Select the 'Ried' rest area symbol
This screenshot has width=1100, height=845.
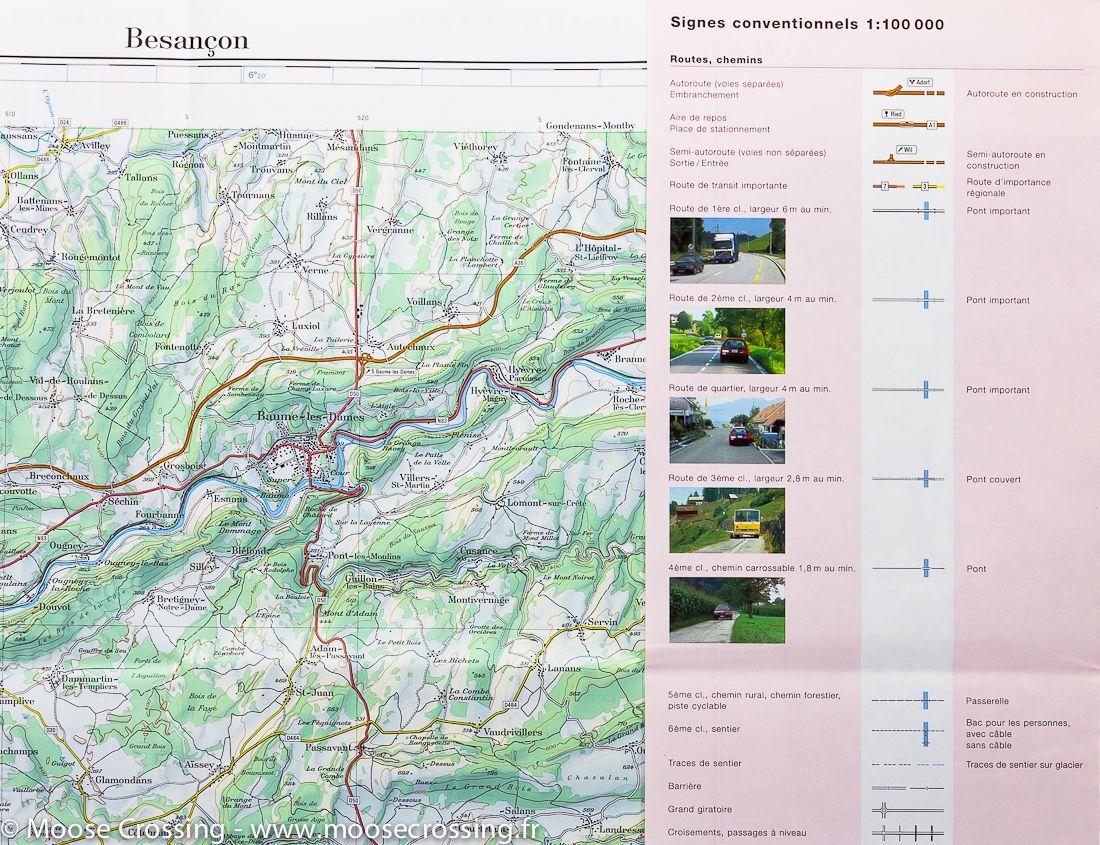tap(893, 113)
